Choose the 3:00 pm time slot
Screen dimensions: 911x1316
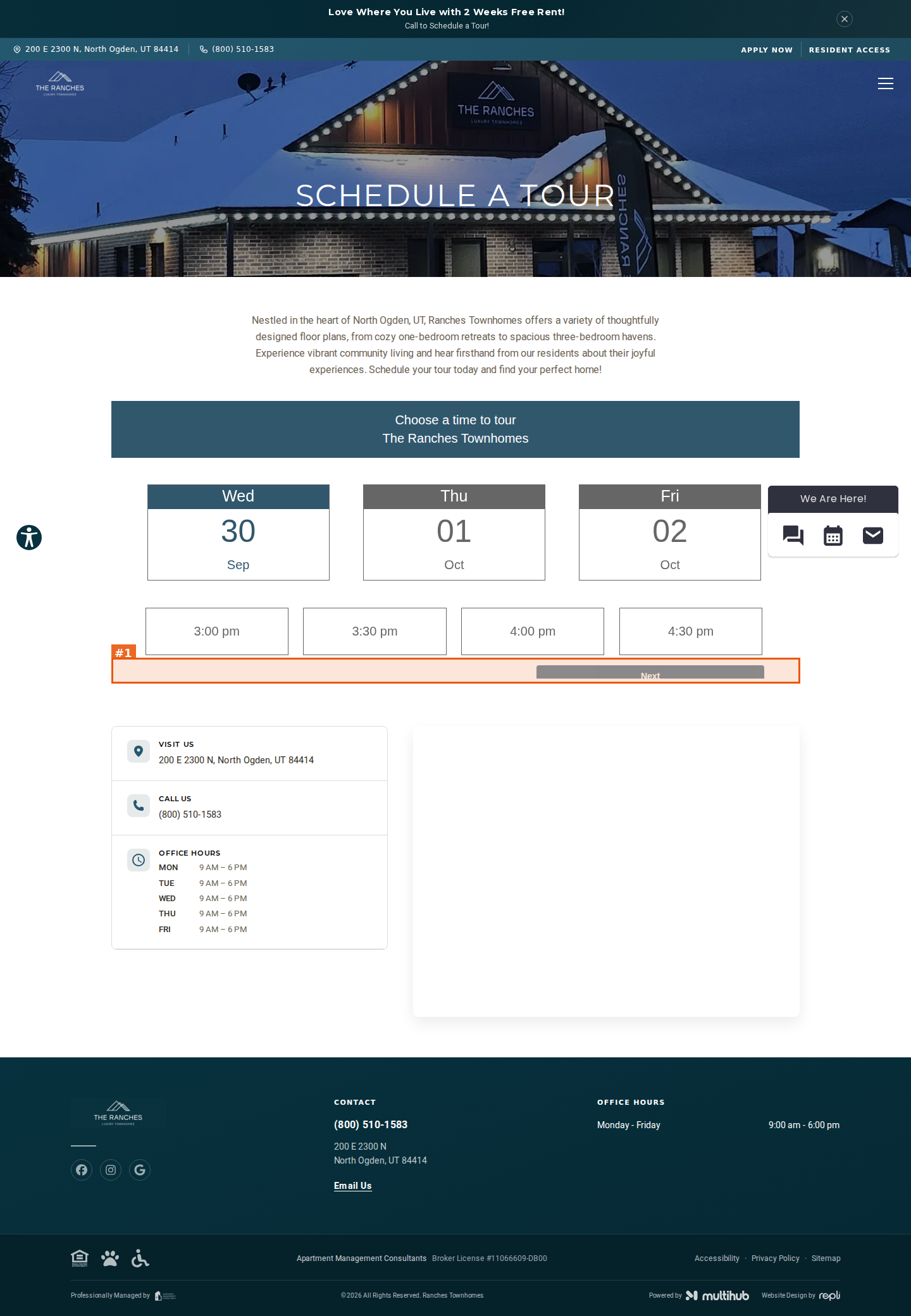217,631
